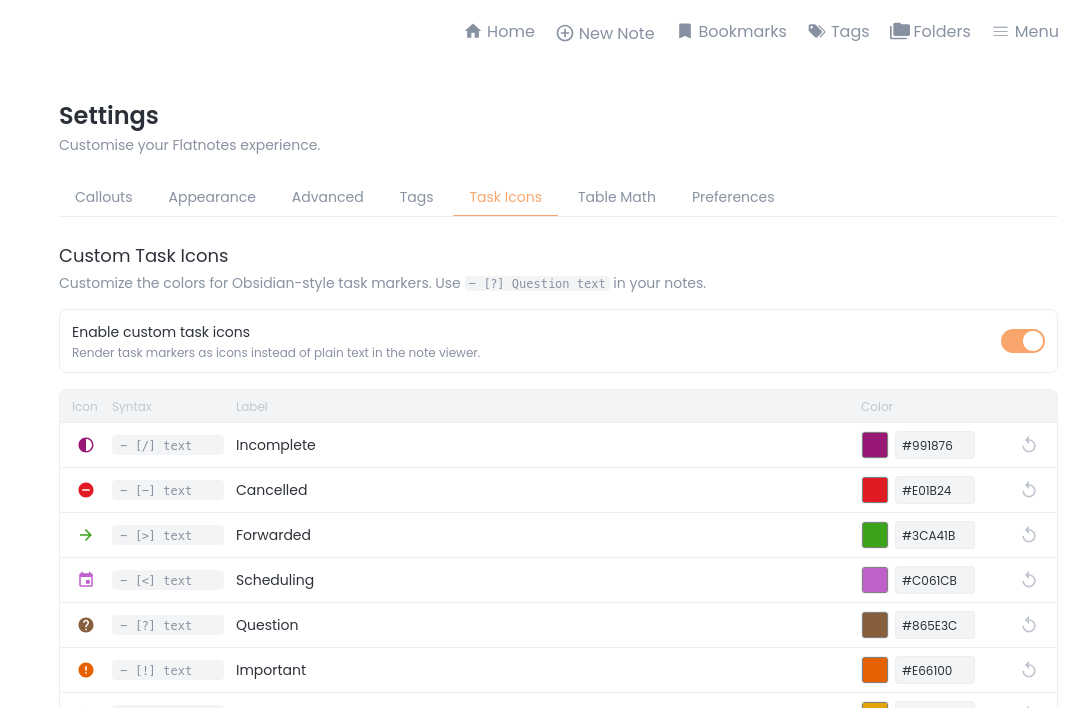Screen dimensions: 1079x719
Task: Switch to the Callouts tab
Action: (x=103, y=197)
